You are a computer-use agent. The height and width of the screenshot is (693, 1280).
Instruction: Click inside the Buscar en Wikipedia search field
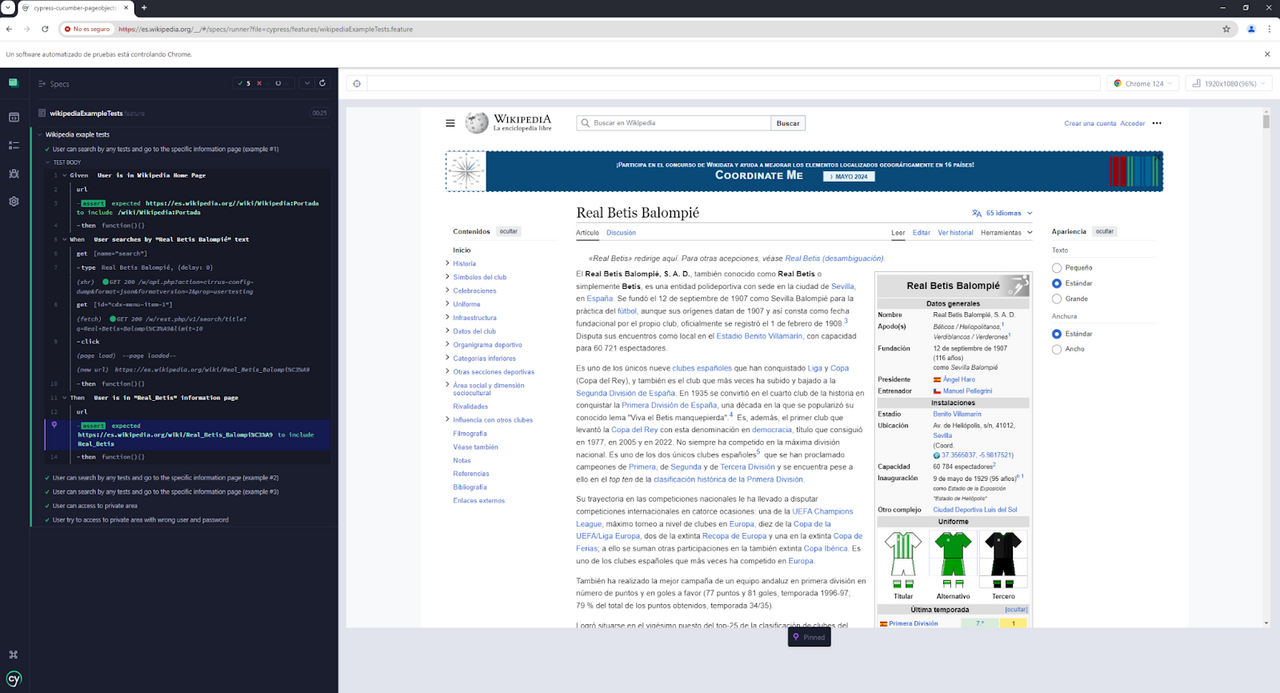click(660, 122)
